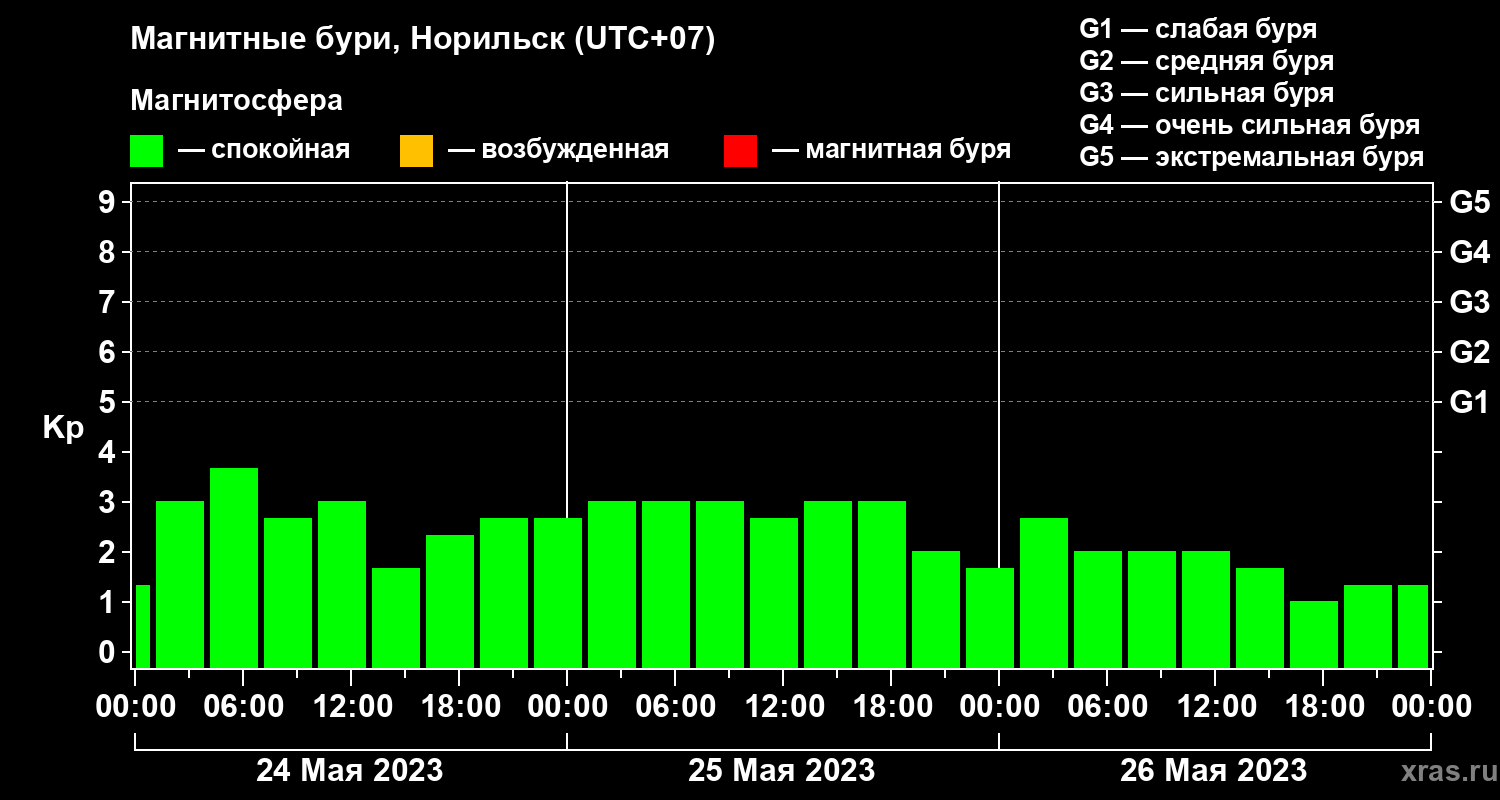Click 'G4 — очень сильная буря' legend line
Image resolution: width=1500 pixels, height=800 pixels.
(x=1249, y=125)
